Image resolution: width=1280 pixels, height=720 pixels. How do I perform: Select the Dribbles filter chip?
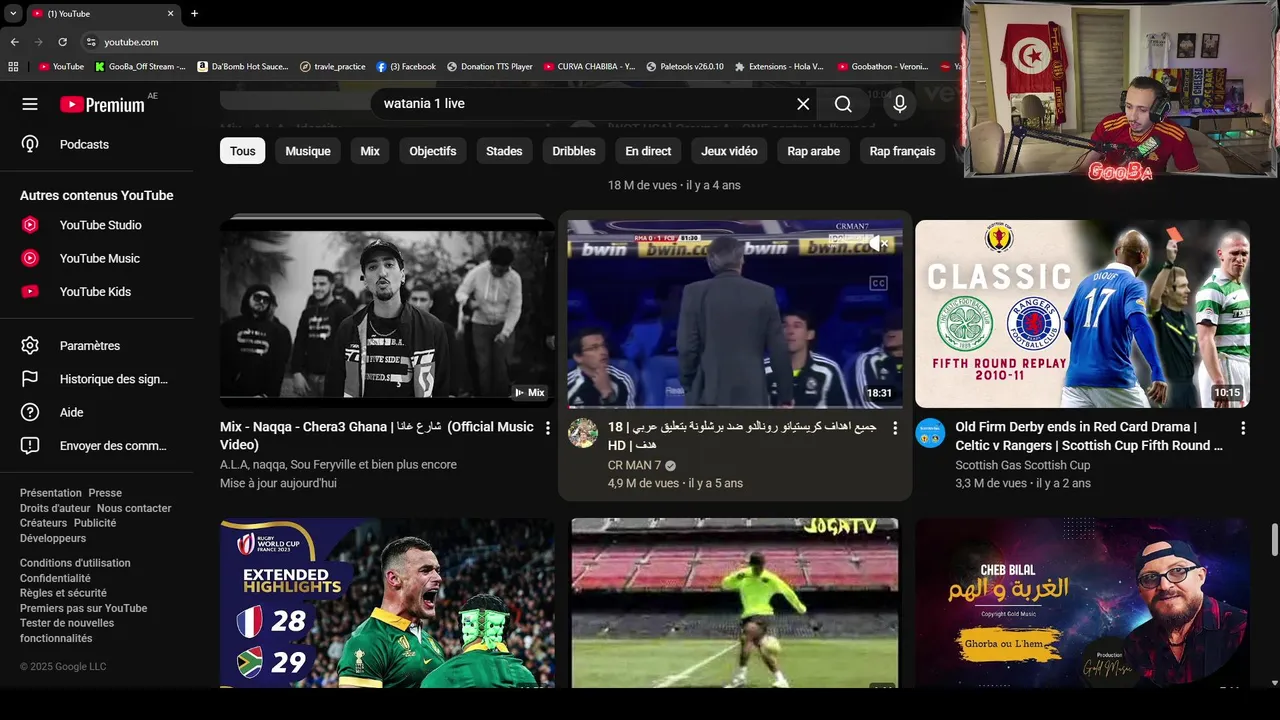pos(574,151)
